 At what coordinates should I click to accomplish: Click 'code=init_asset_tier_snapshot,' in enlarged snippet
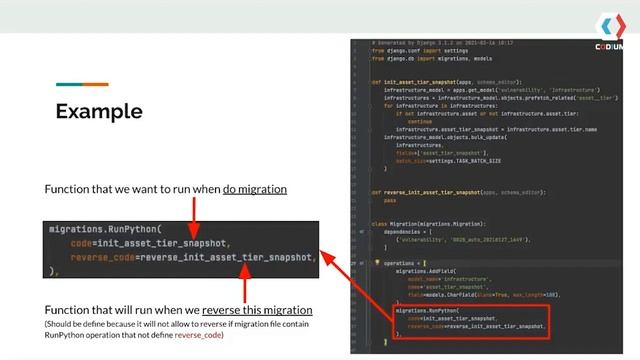151,243
